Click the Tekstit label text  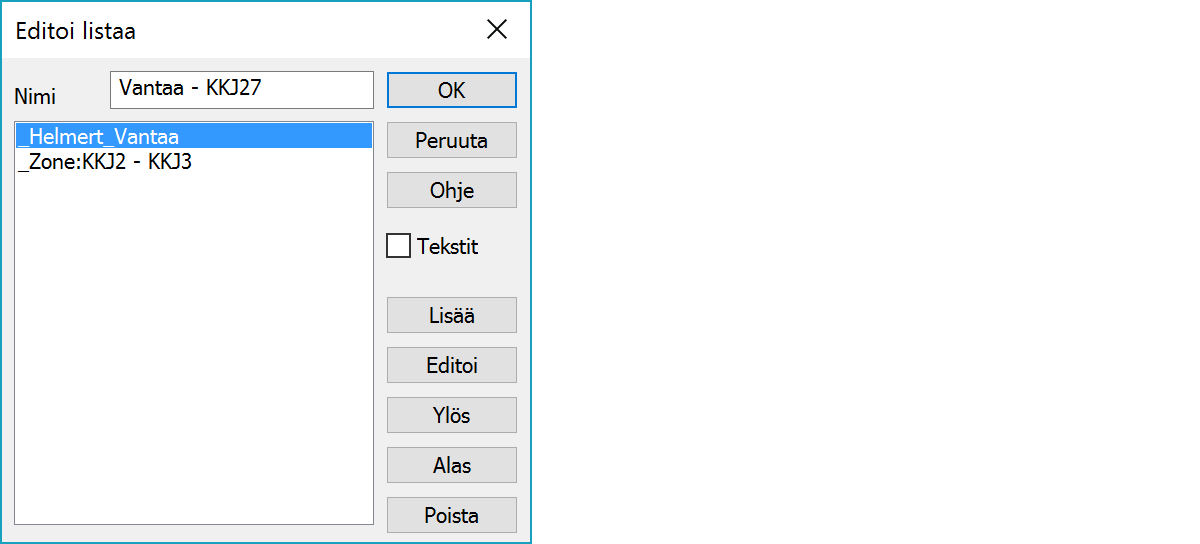(x=448, y=246)
